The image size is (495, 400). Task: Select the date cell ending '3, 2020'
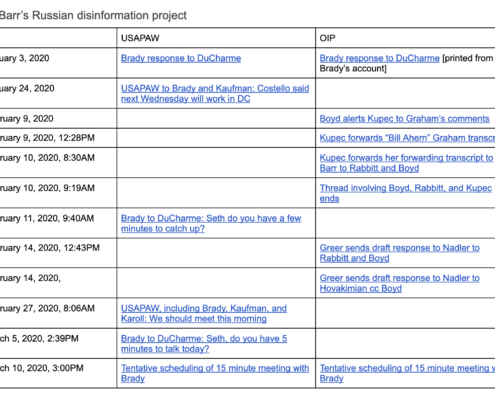point(58,63)
